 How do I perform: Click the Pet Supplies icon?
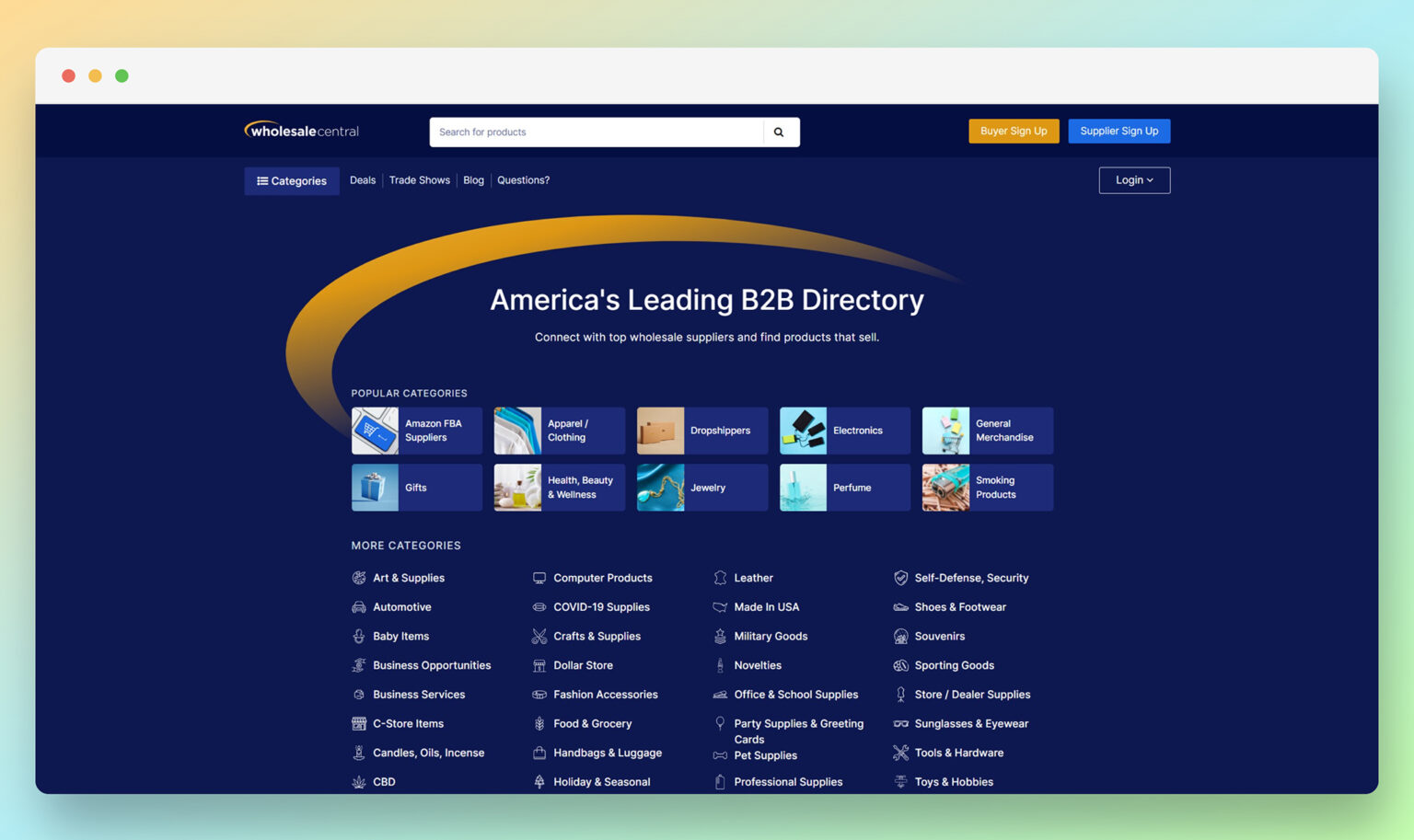(x=720, y=755)
